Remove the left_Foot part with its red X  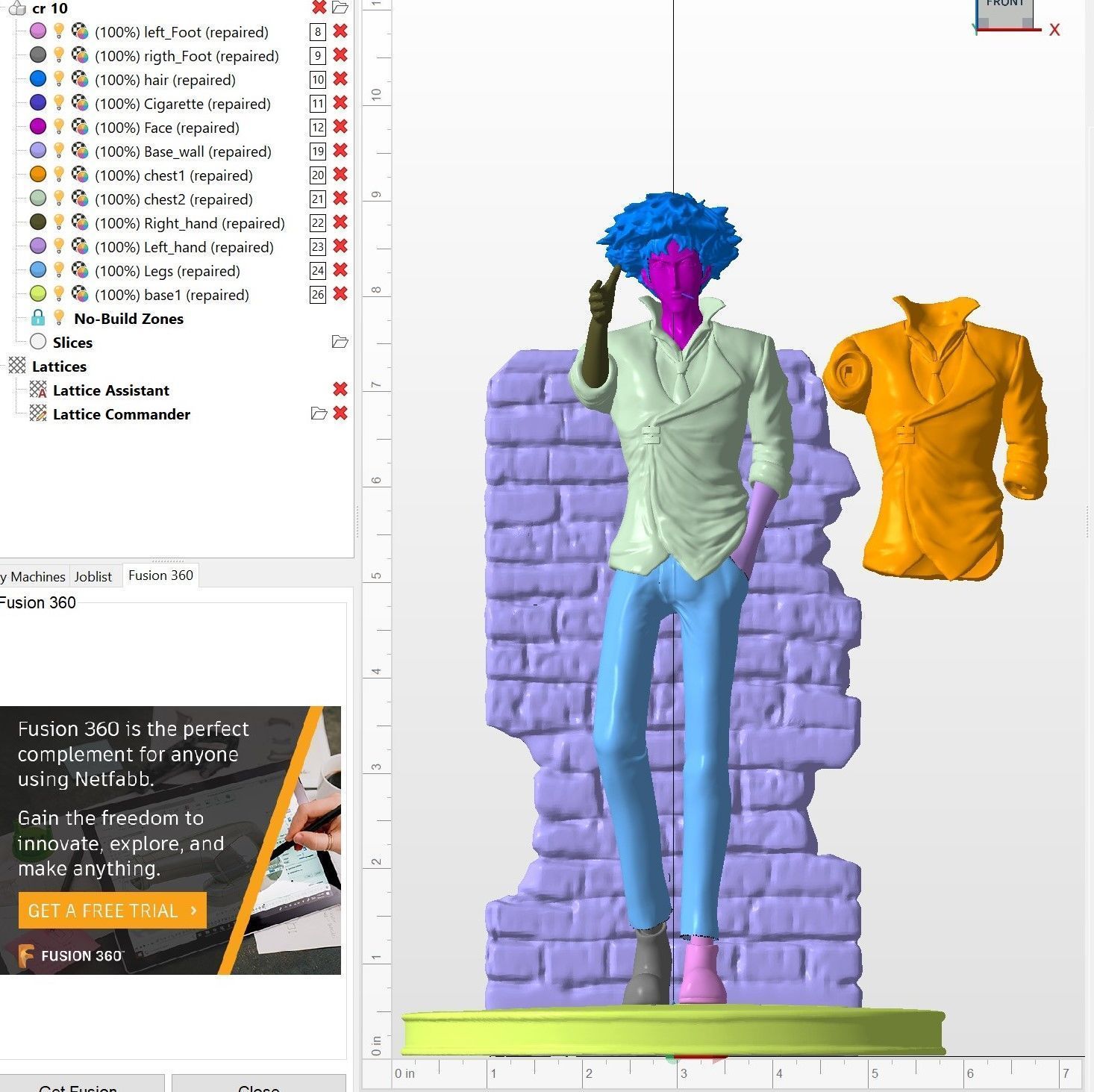340,31
